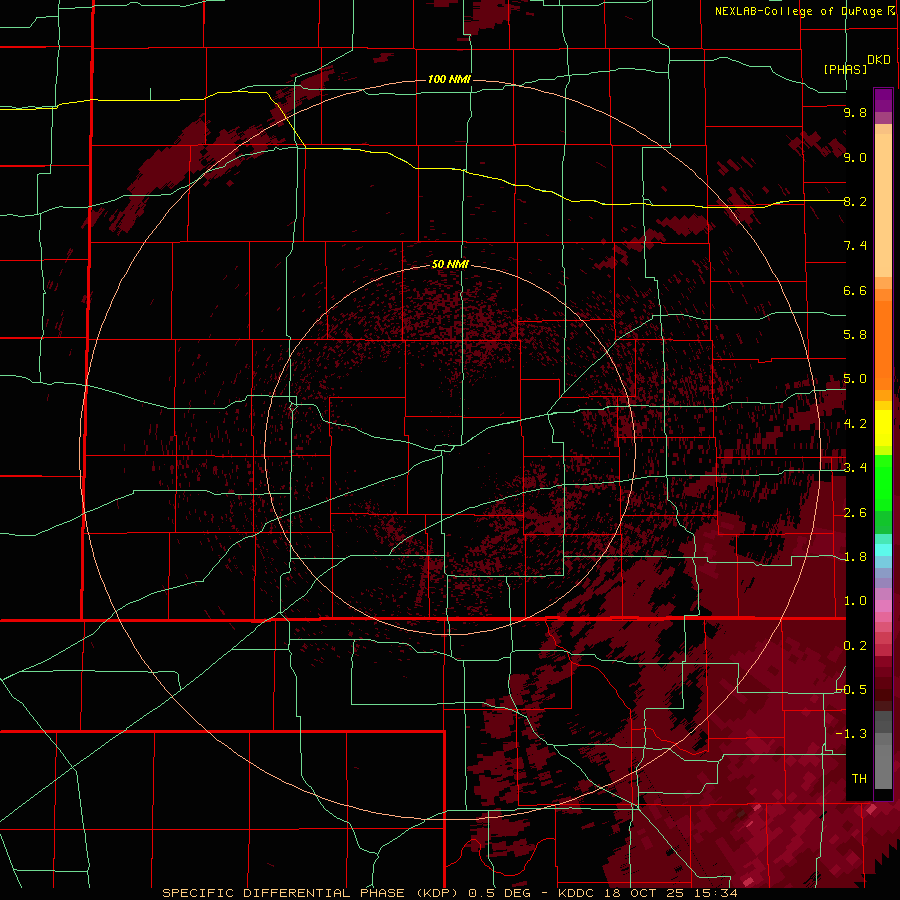The height and width of the screenshot is (900, 900).
Task: Click the 5.8 value on the legend
Action: coord(855,335)
